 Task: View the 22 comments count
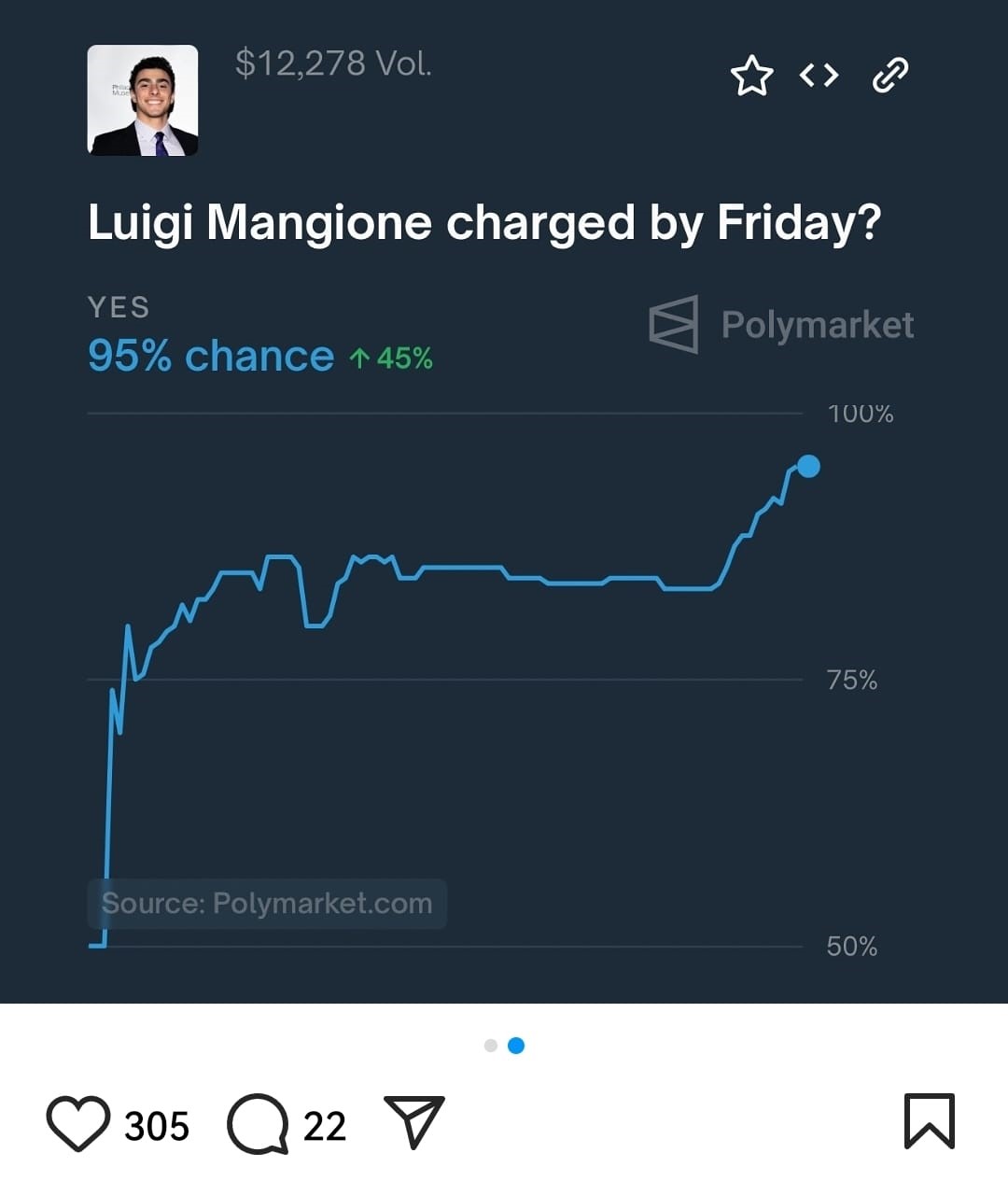click(325, 1126)
